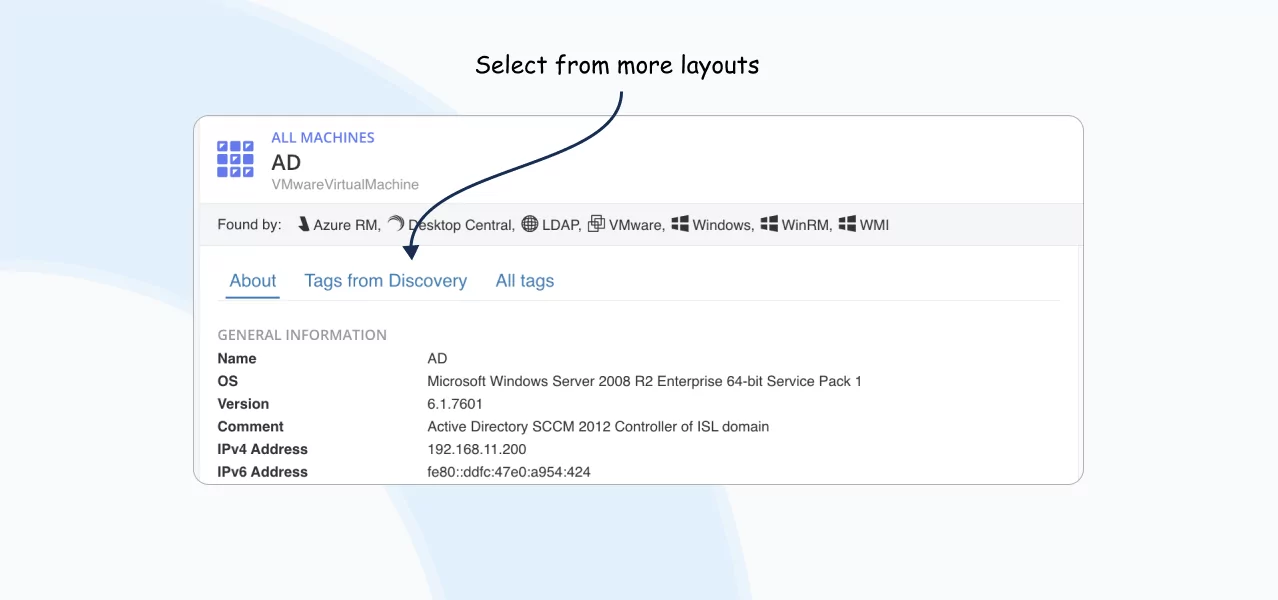Click the Found by label

(250, 225)
